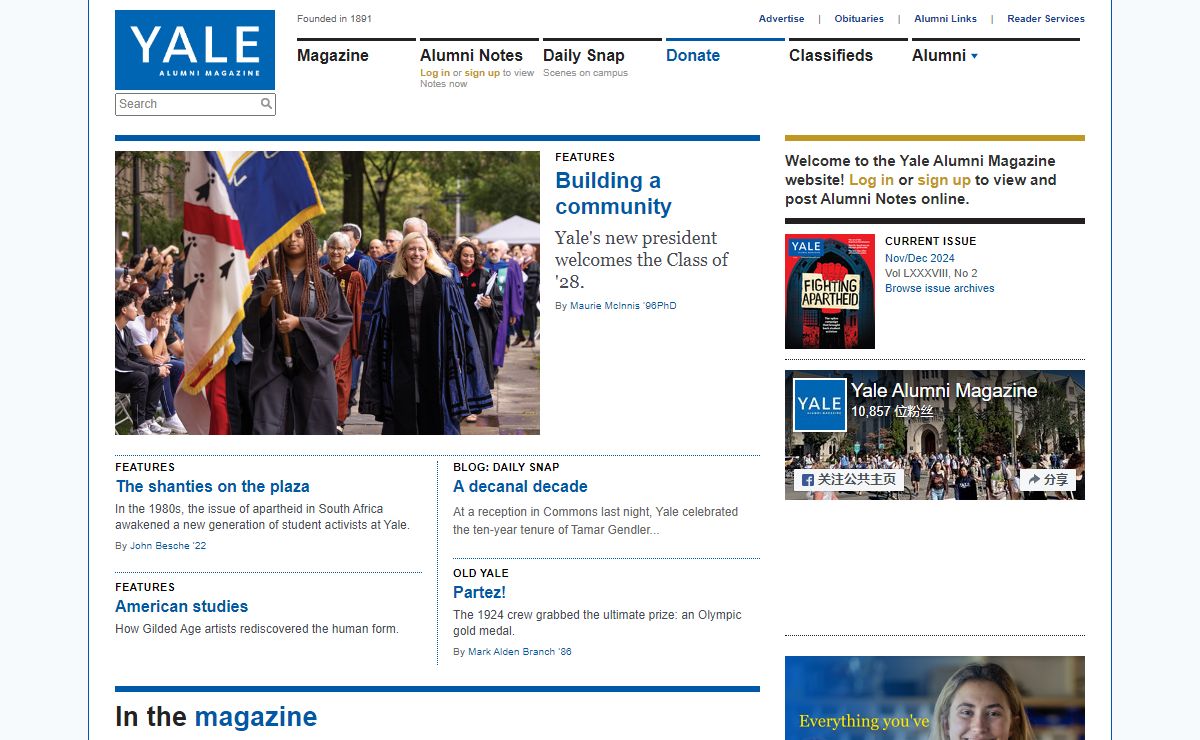Click the Advertise link
Image resolution: width=1200 pixels, height=740 pixels.
[782, 19]
